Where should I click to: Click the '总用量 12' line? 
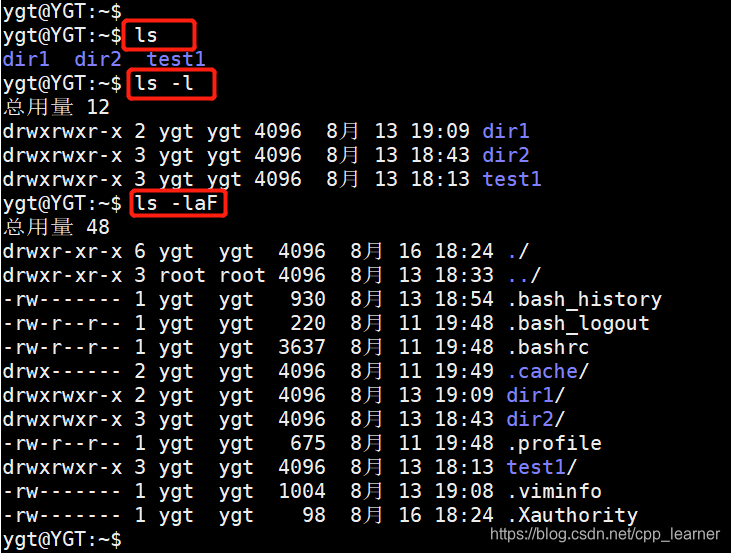point(56,107)
